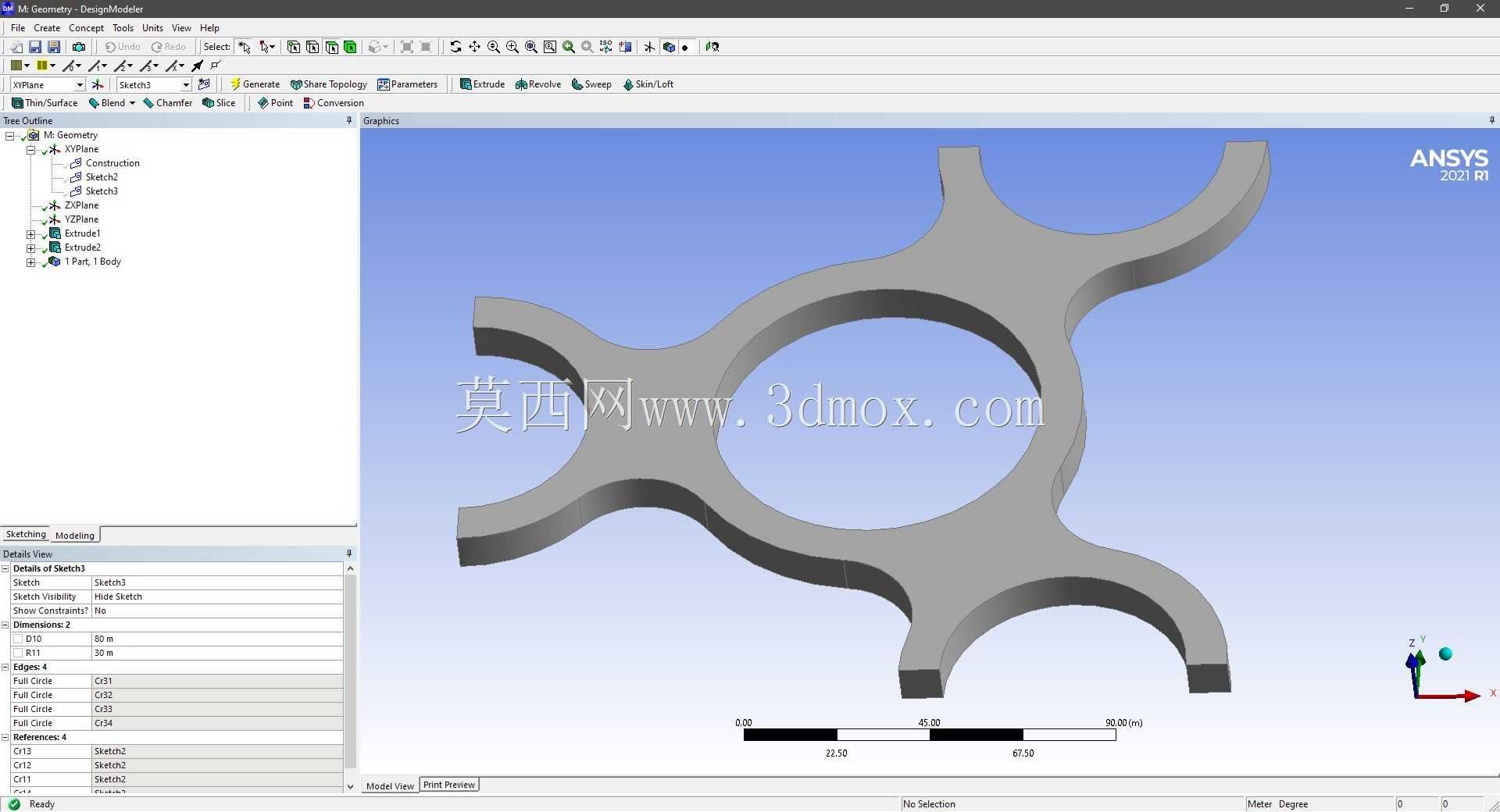This screenshot has width=1500, height=812.
Task: Click the Sketch Visibility value Hide Sketch
Action: (217, 597)
